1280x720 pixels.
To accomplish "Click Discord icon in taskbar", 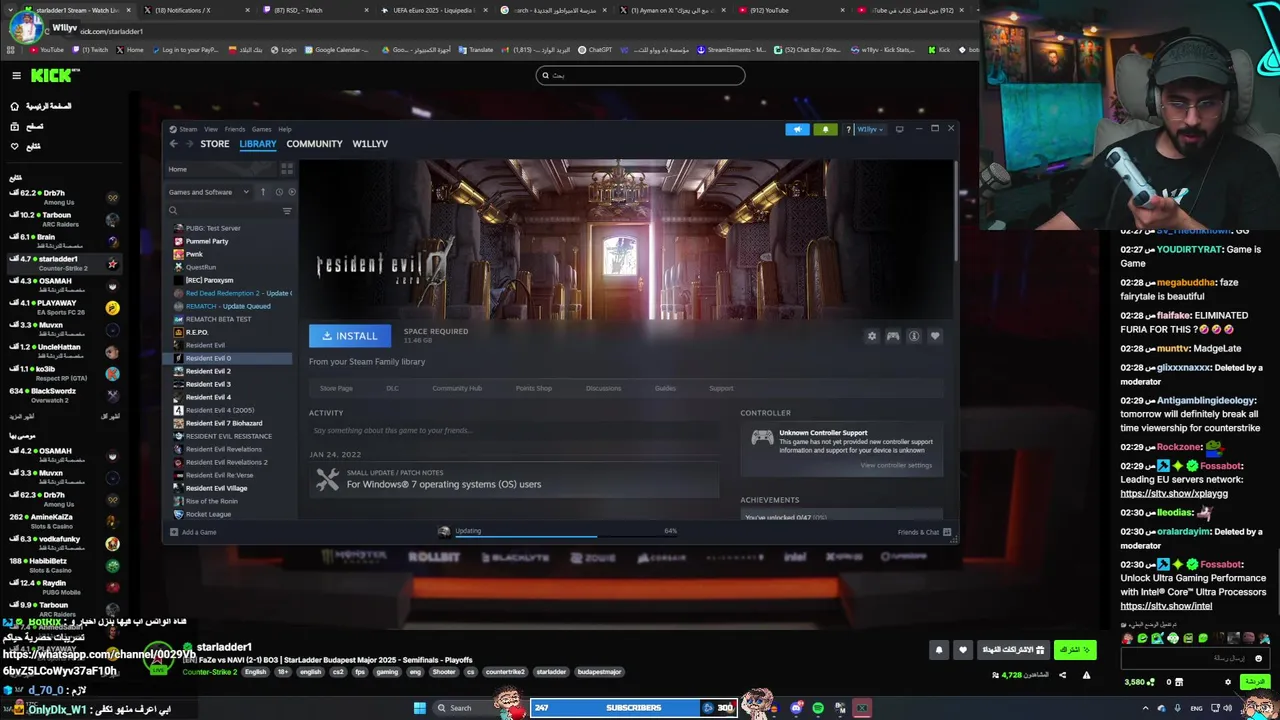I will coord(796,708).
